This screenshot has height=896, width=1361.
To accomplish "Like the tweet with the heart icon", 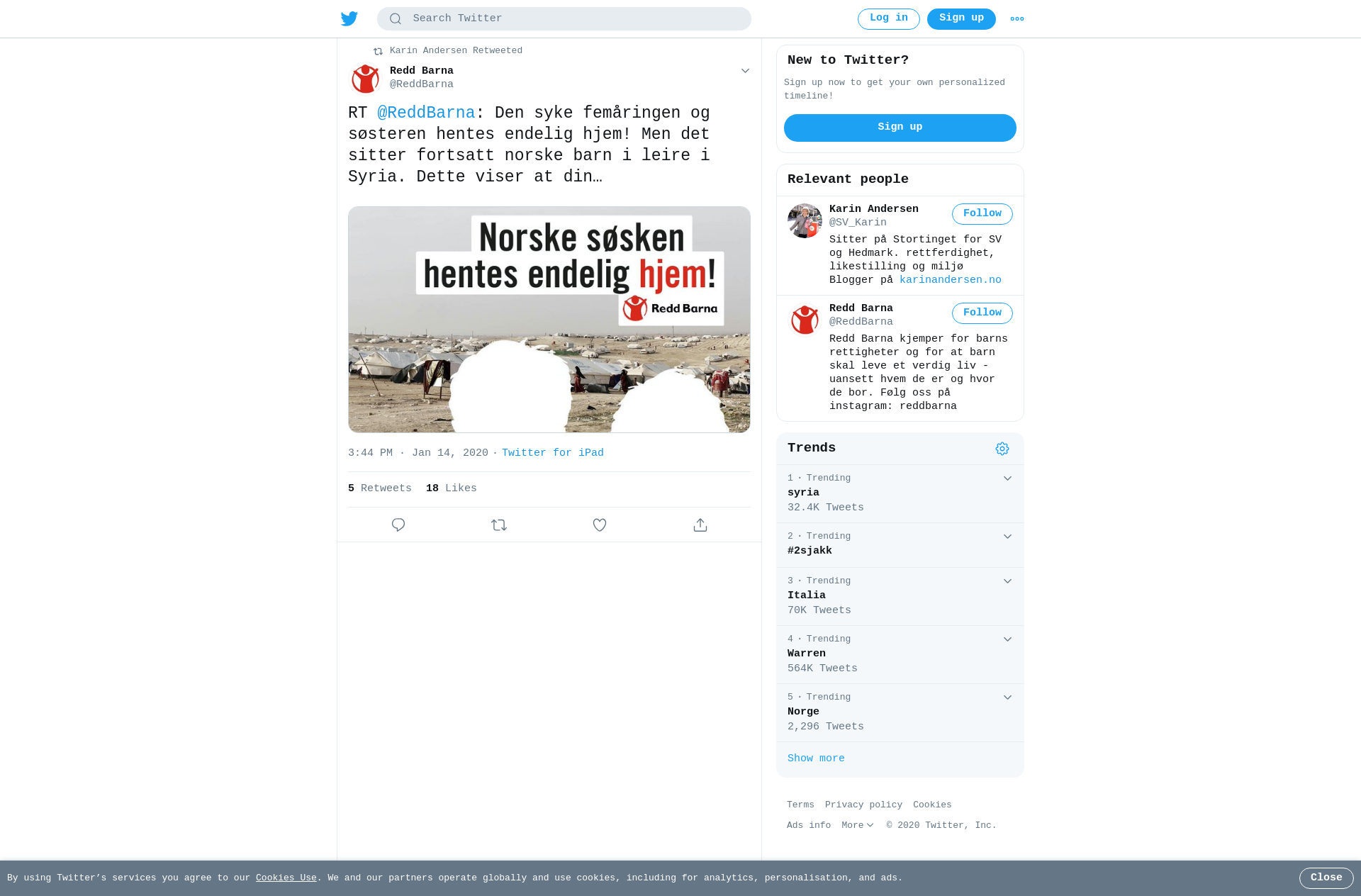I will tap(600, 525).
